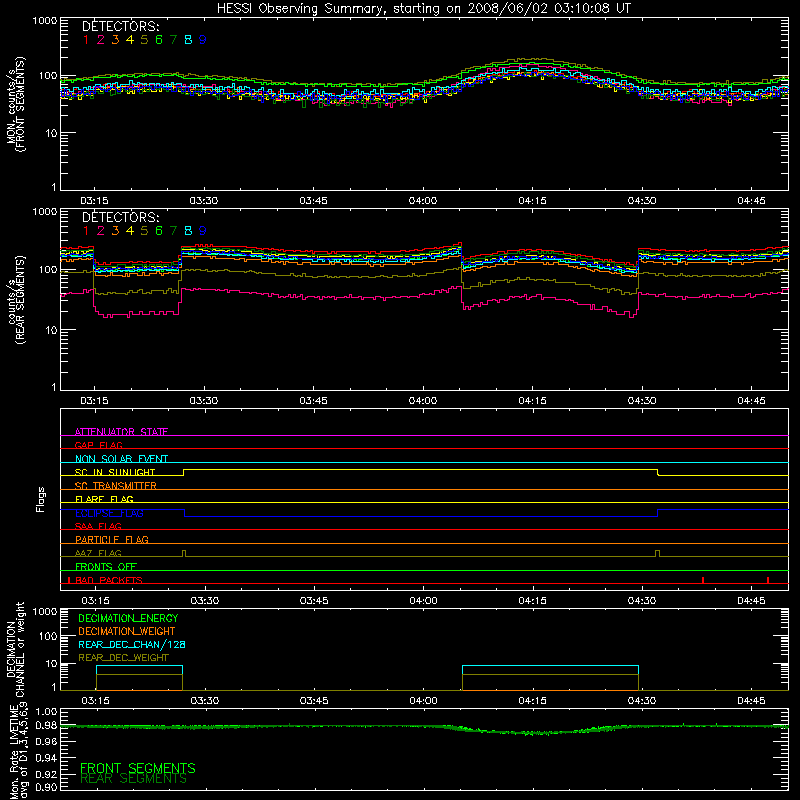Click the MON. counts/s (FRONT SEGMENTS) axis label
The image size is (800, 800).
coord(16,104)
